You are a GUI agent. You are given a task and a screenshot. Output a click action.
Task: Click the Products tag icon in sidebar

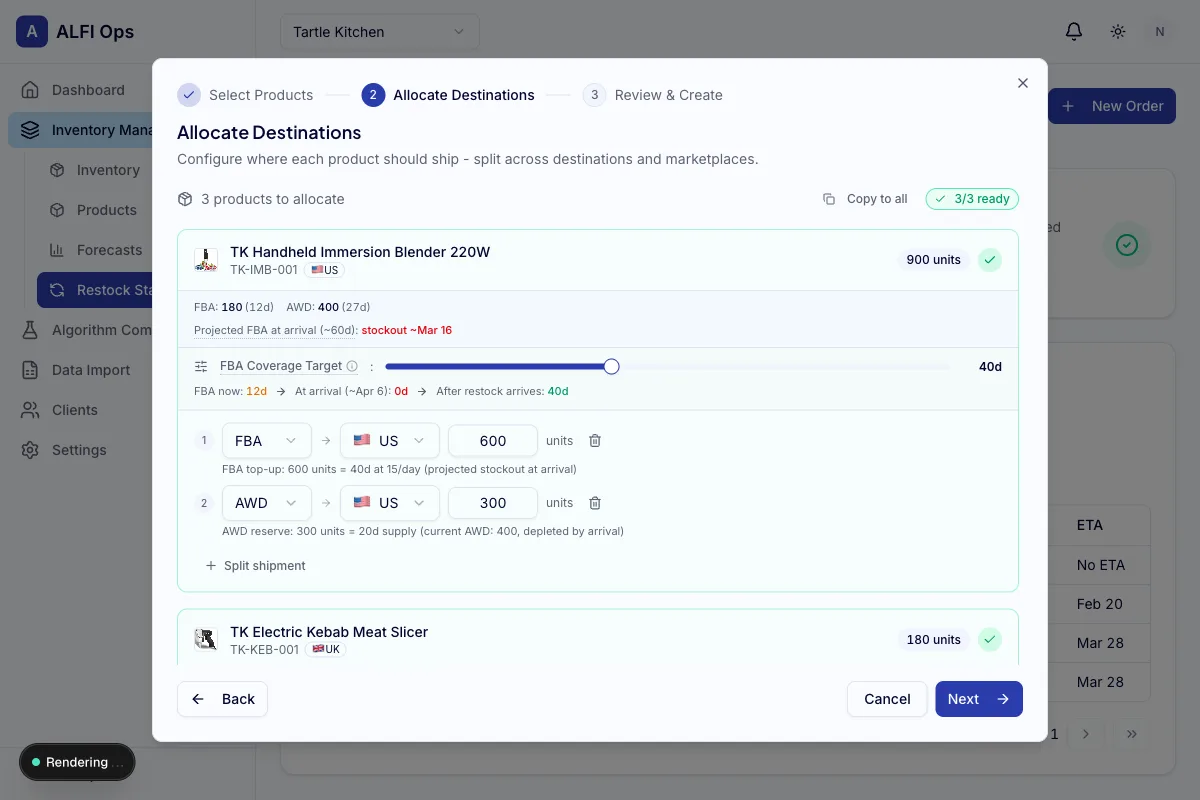(59, 210)
